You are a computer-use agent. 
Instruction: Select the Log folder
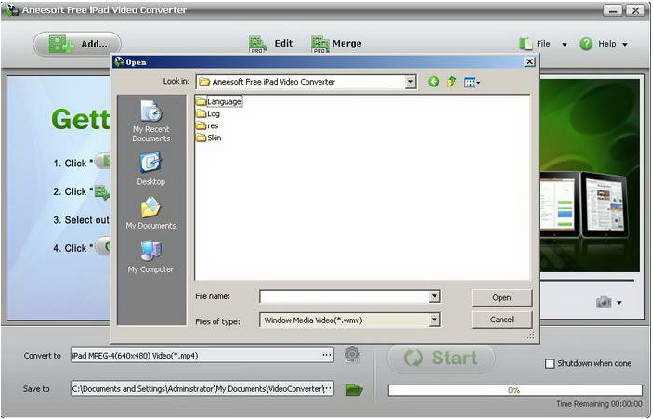(208, 114)
